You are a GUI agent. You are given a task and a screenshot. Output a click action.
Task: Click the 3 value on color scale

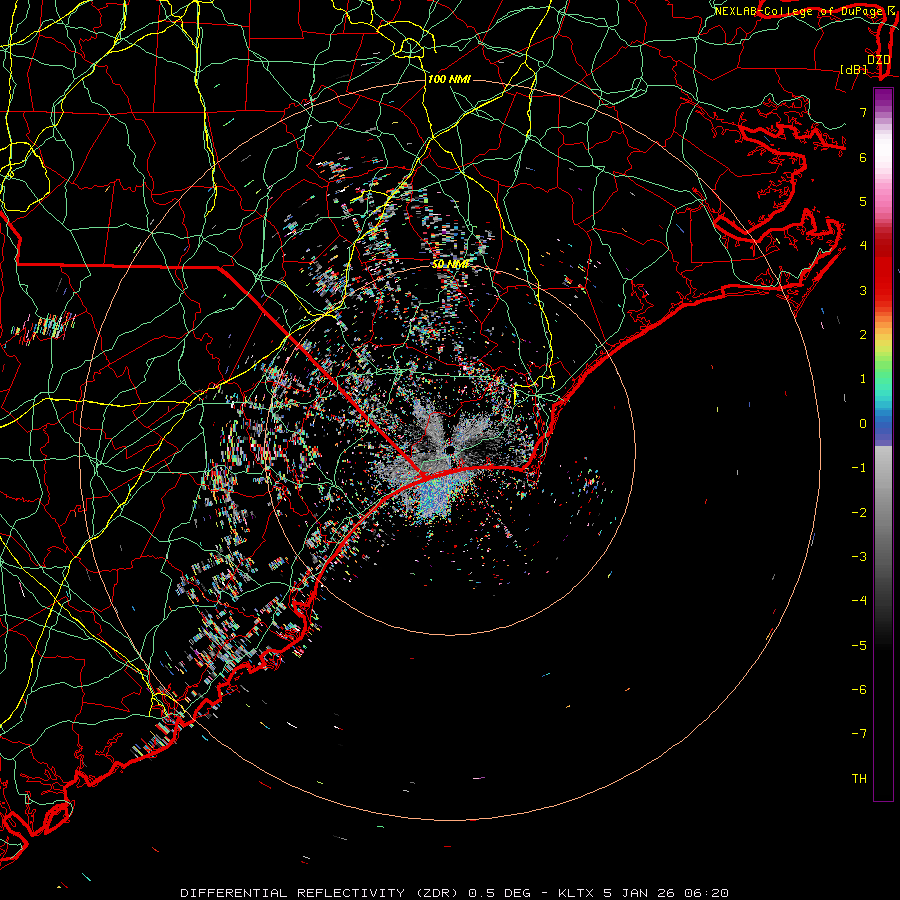coord(863,290)
